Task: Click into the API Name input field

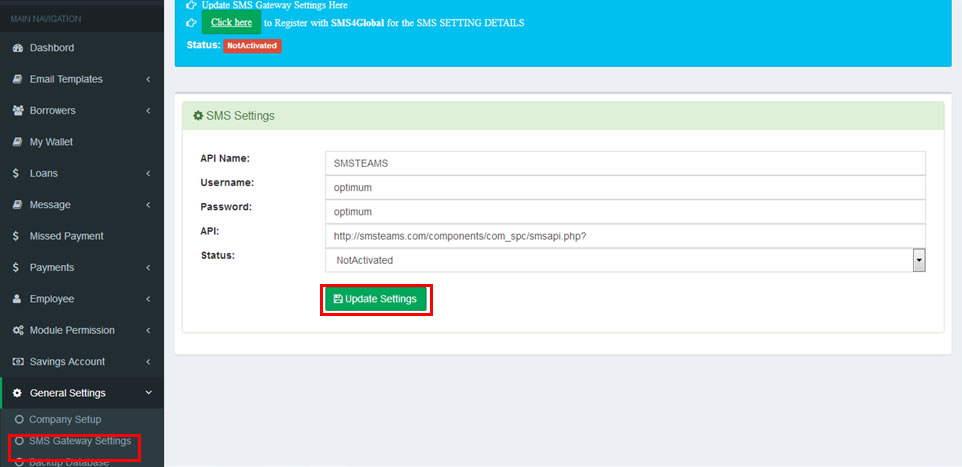Action: [x=625, y=163]
